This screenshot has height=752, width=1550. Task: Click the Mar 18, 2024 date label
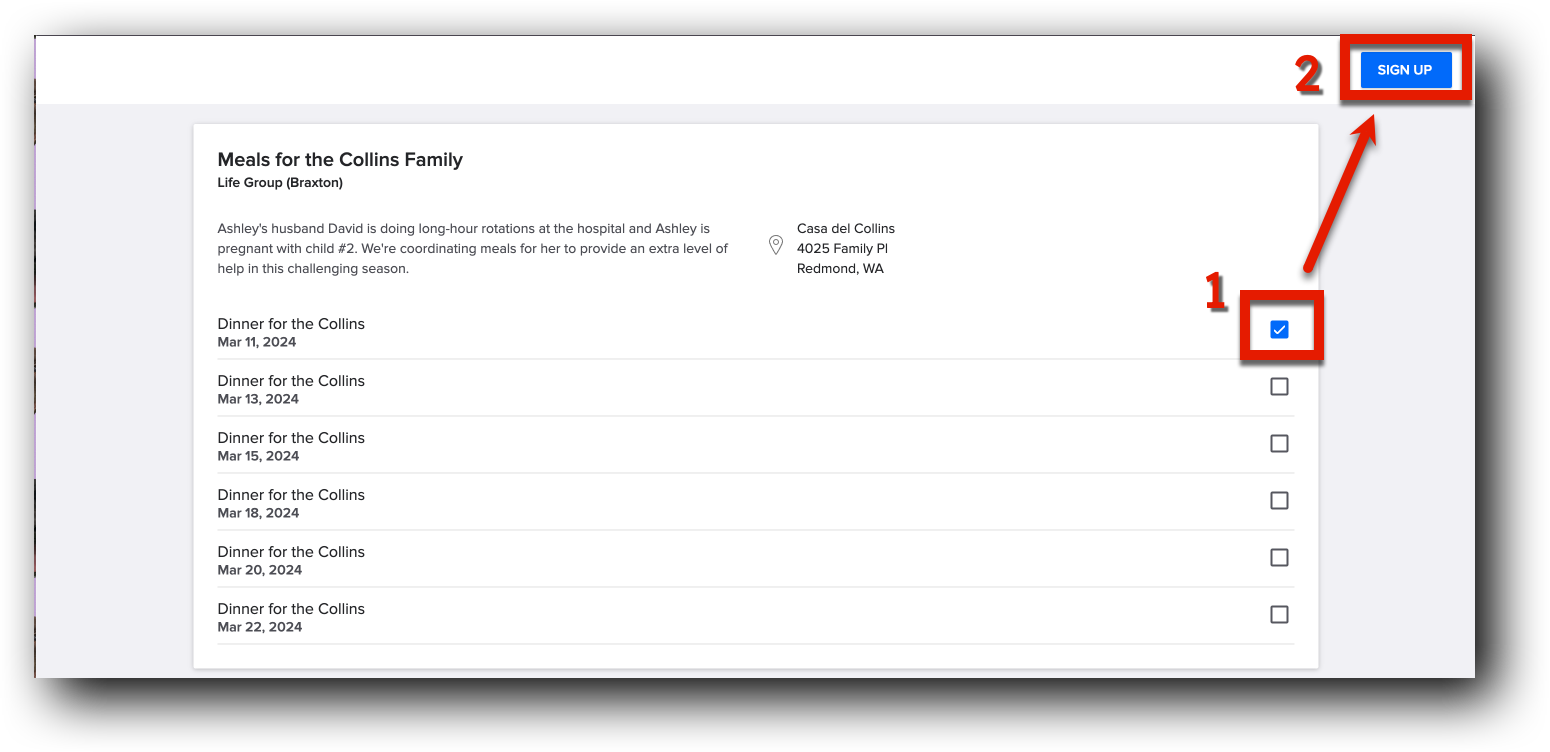point(258,513)
